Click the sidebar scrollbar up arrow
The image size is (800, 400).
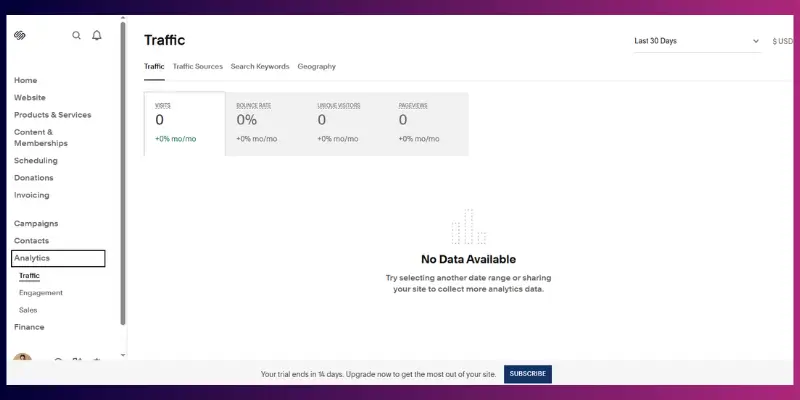(122, 18)
